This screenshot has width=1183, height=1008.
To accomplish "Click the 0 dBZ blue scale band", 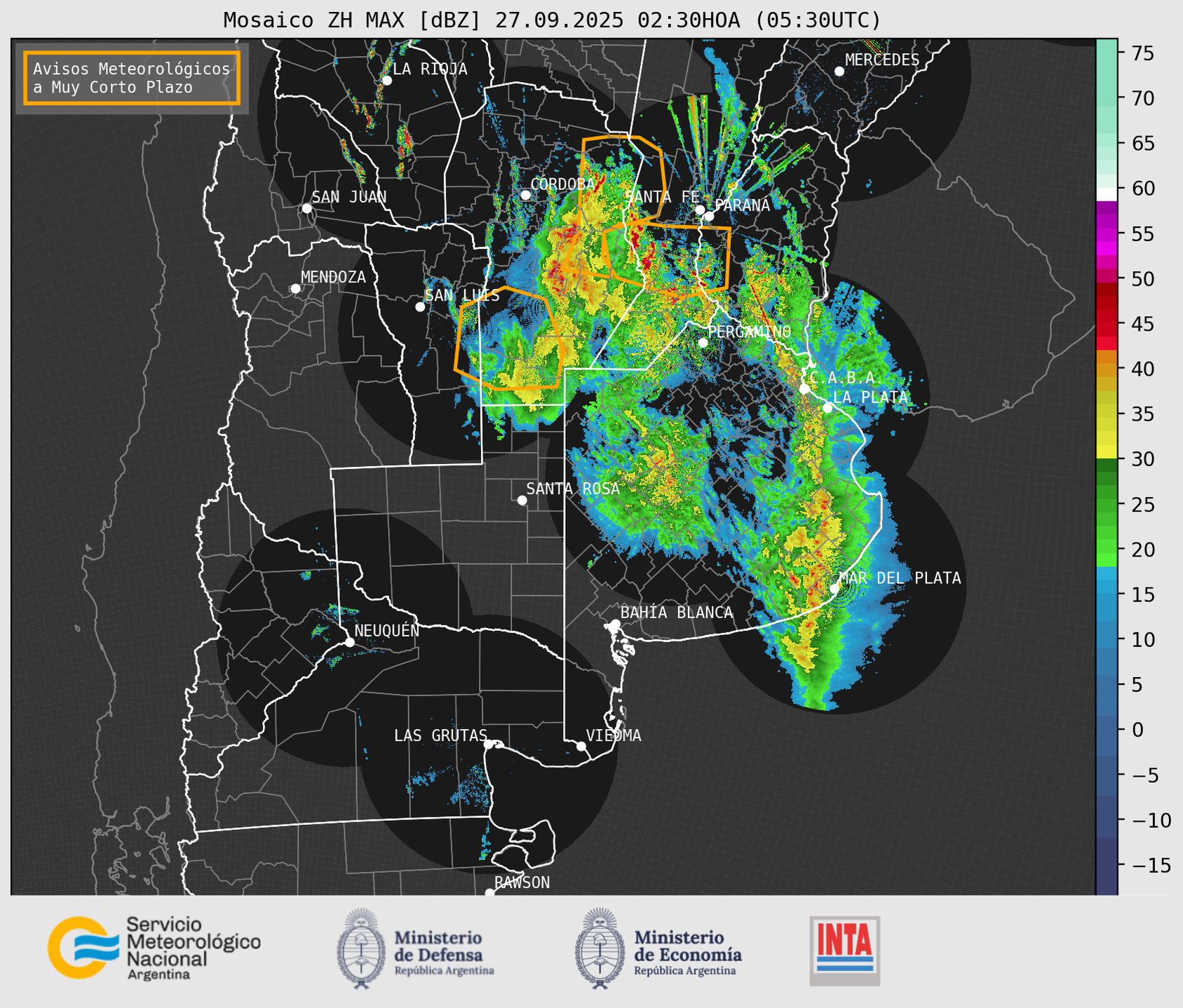I will point(1107,730).
